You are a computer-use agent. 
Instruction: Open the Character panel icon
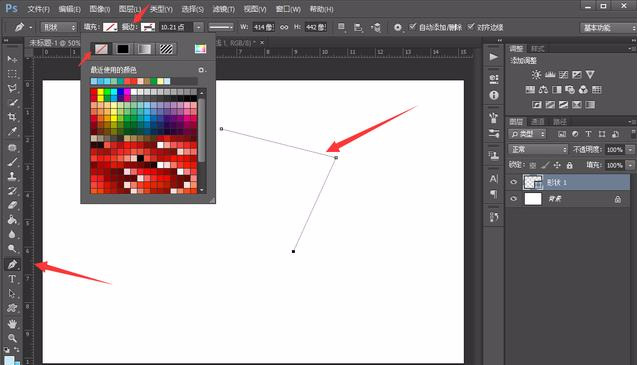(494, 179)
